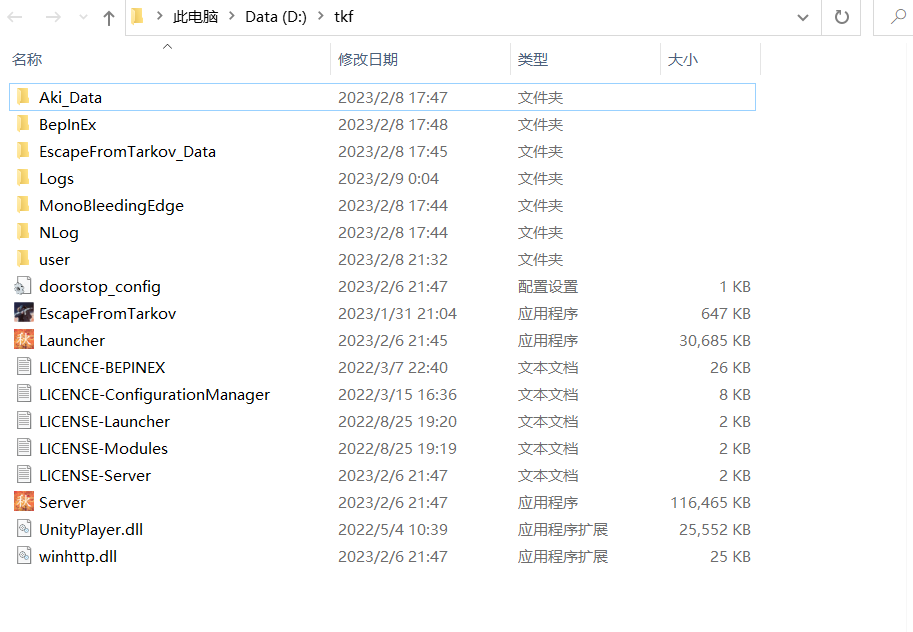
Task: Expand the address bar history dropdown
Action: pos(803,17)
